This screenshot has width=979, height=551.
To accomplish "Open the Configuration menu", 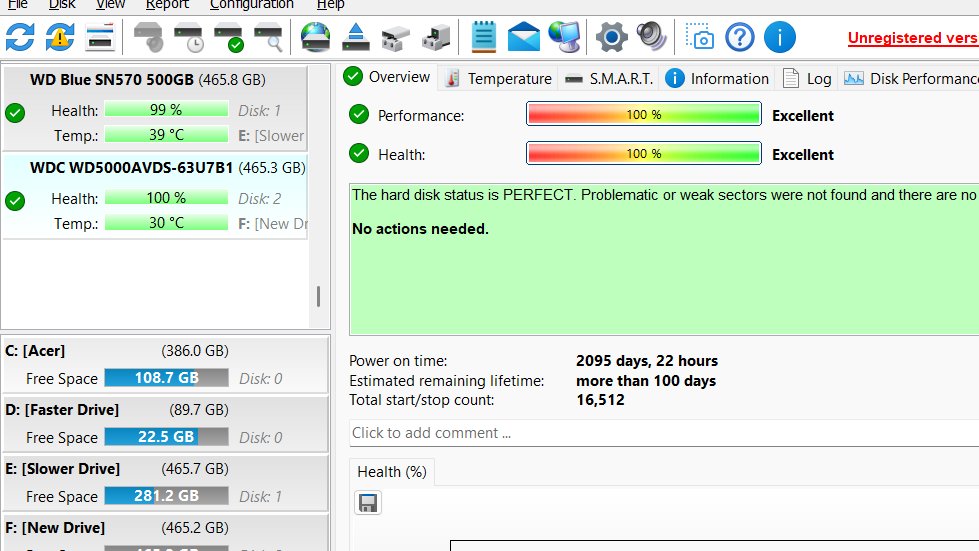I will pos(252,5).
